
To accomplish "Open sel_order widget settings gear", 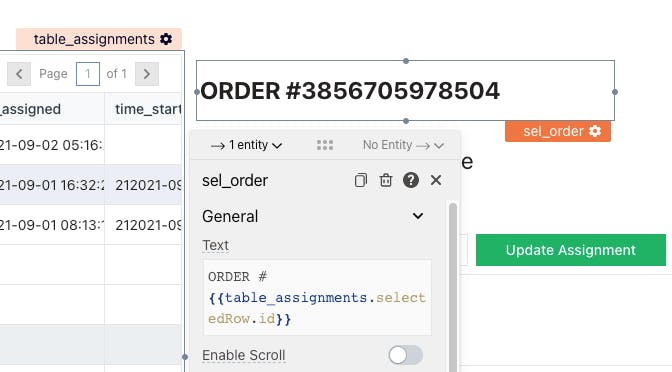I will tap(595, 131).
